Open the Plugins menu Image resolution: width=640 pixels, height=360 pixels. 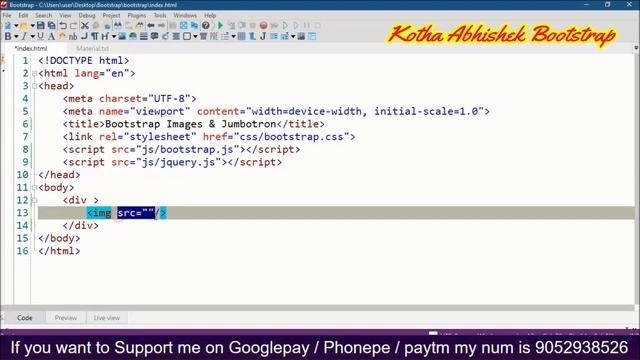[x=137, y=16]
